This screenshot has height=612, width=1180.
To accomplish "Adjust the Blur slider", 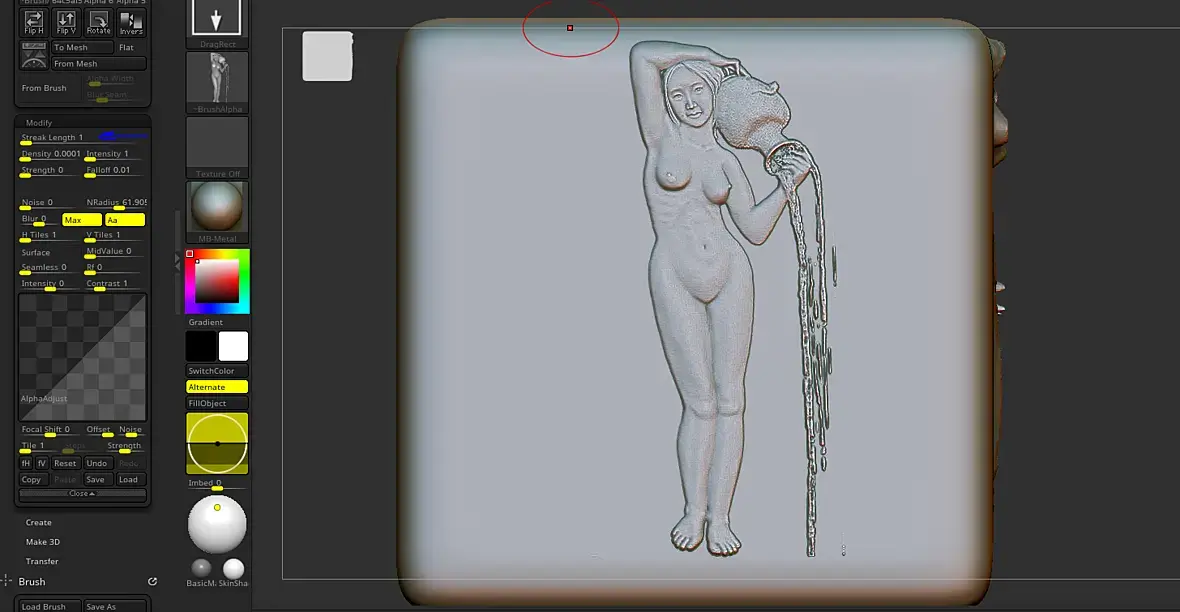I will [39, 219].
